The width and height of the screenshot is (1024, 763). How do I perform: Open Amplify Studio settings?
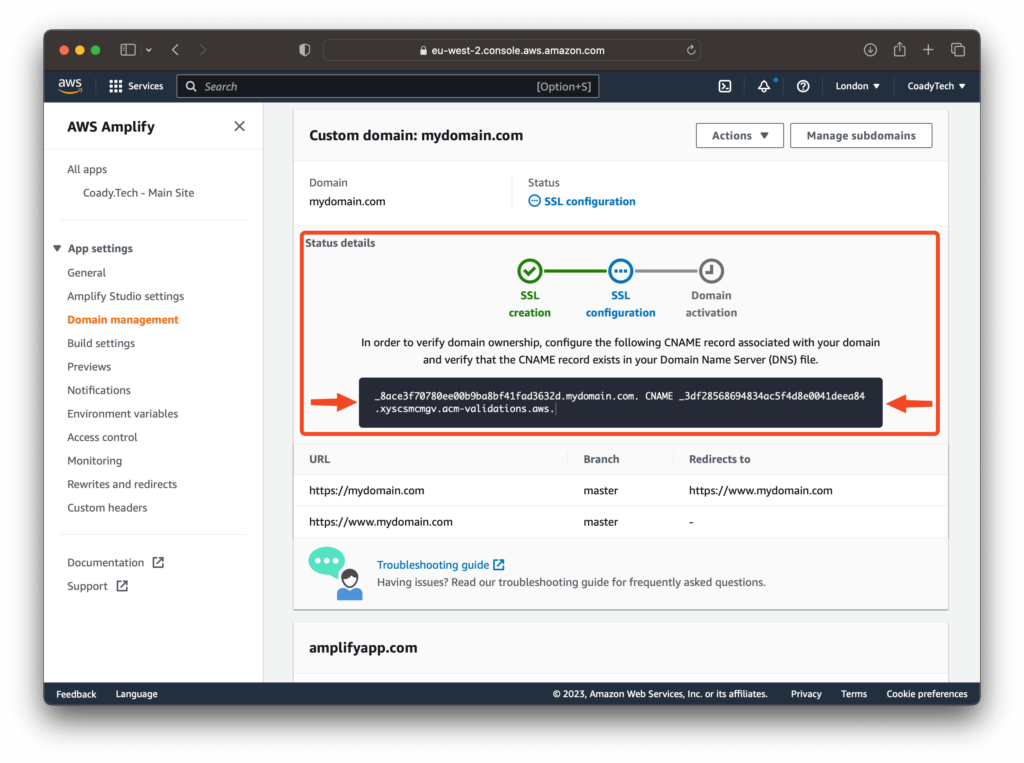click(125, 296)
